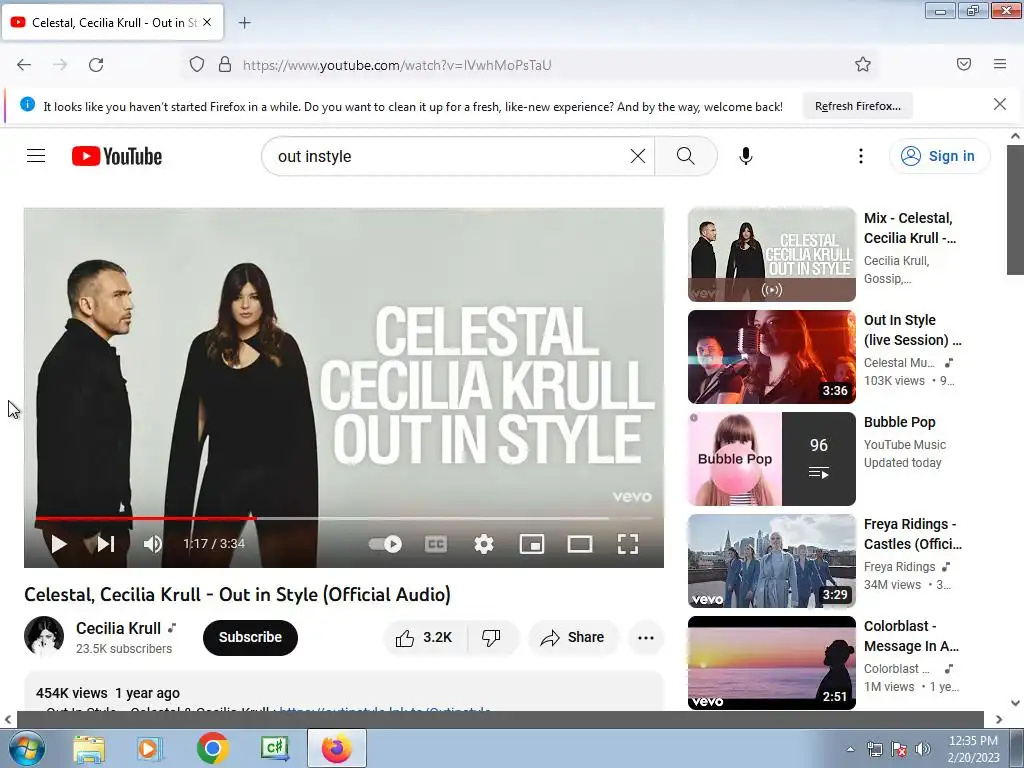Launch Google Chrome from taskbar
The width and height of the screenshot is (1024, 768).
(x=212, y=748)
